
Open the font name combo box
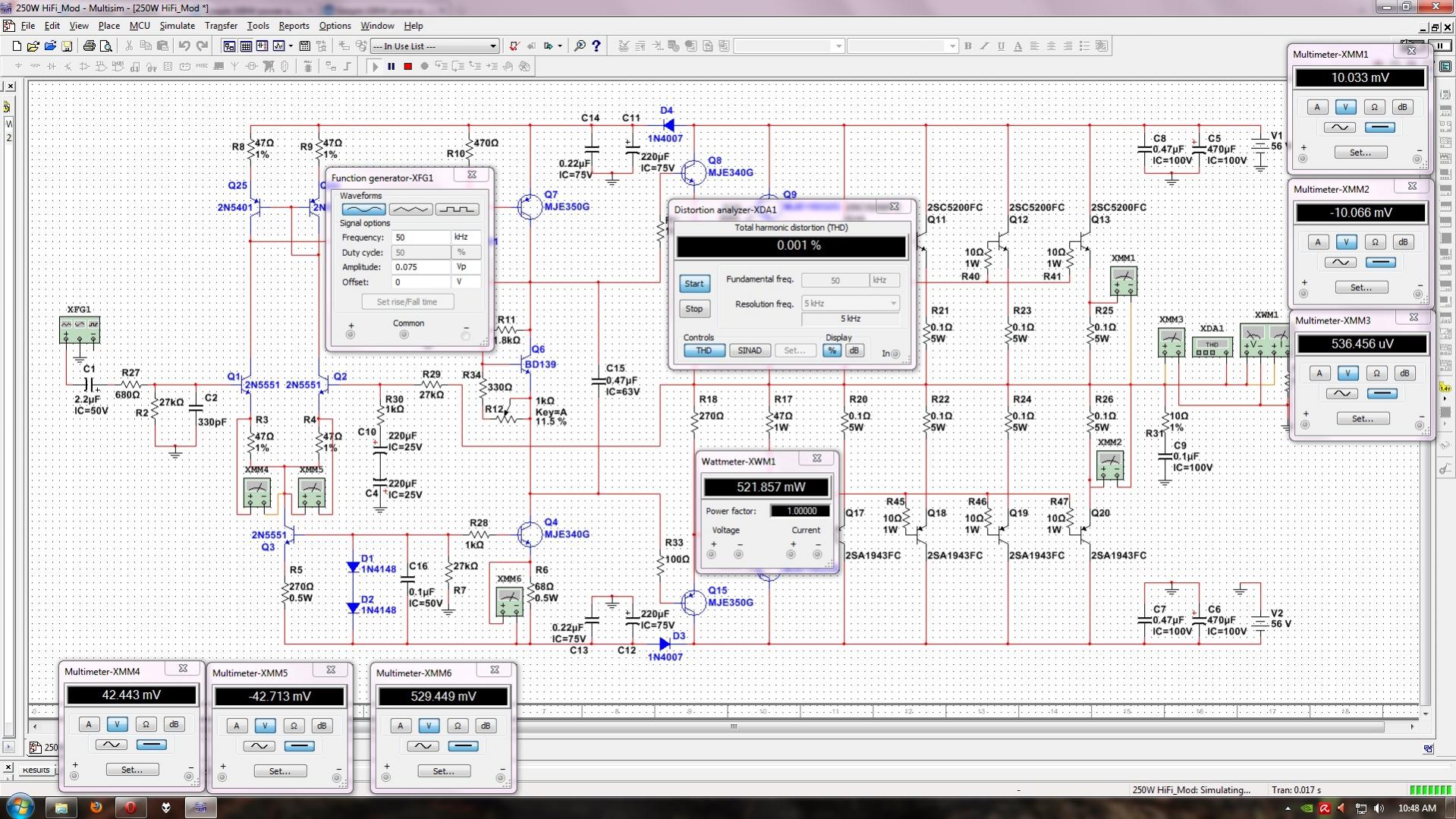pyautogui.click(x=789, y=46)
